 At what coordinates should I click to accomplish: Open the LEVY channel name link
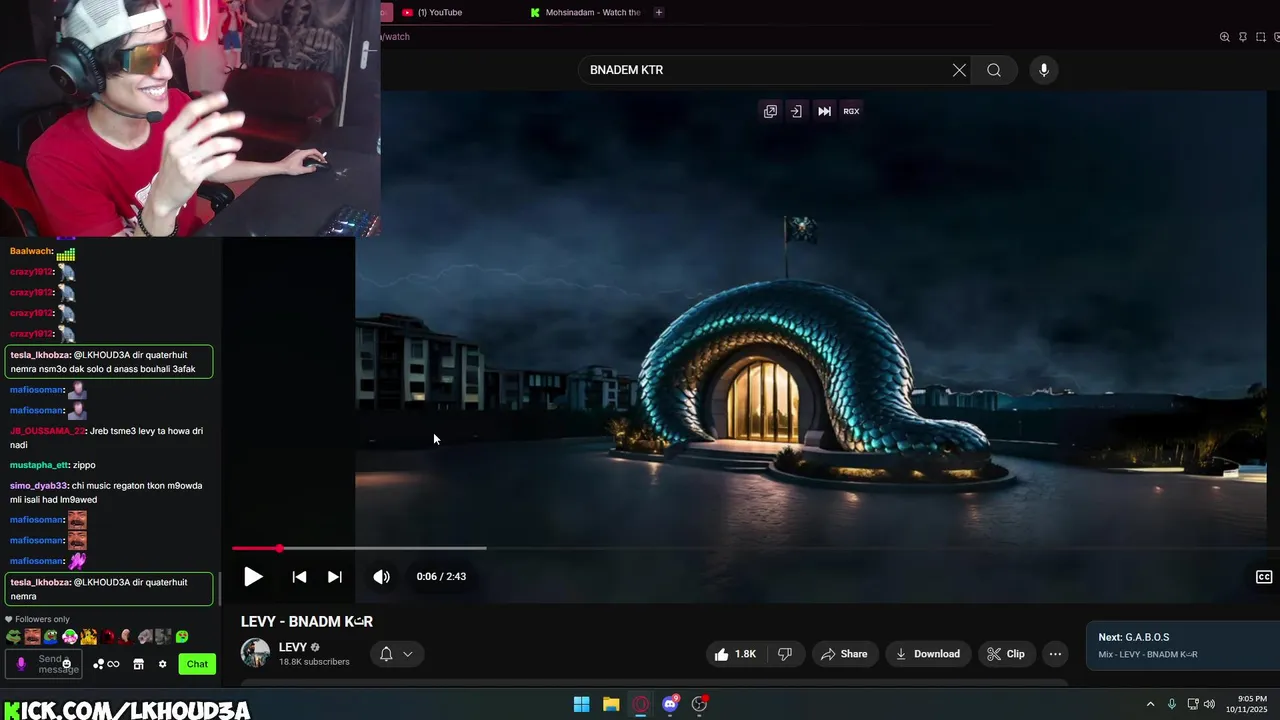(293, 647)
